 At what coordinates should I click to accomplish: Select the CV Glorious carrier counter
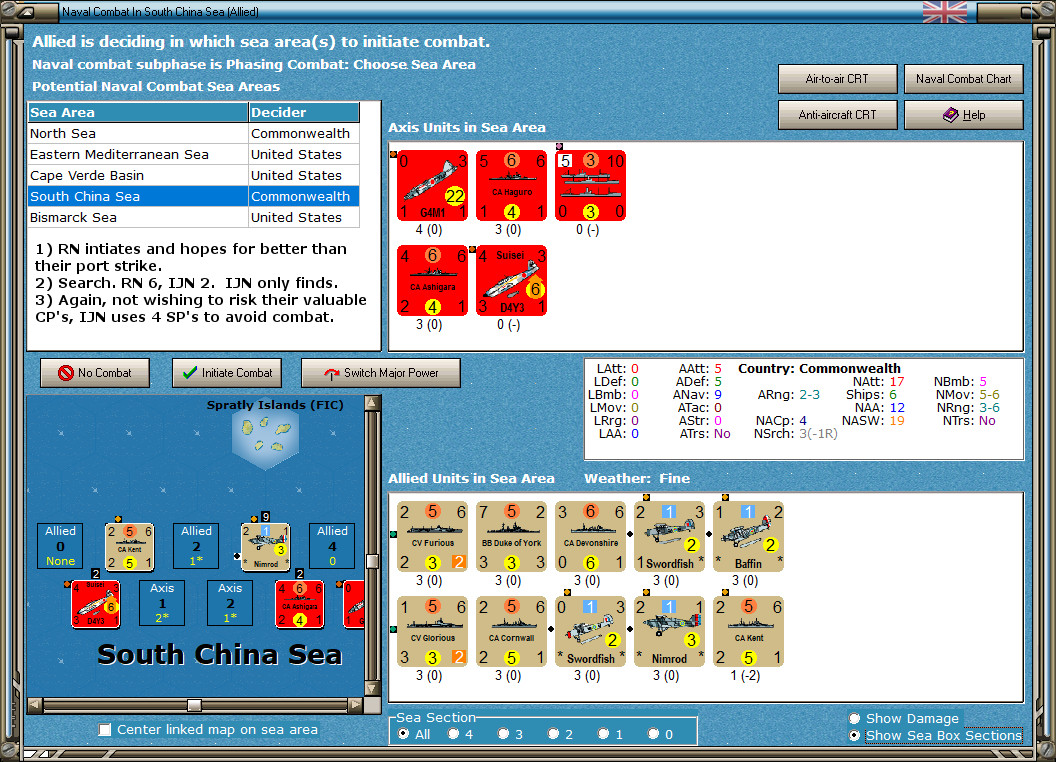(432, 631)
